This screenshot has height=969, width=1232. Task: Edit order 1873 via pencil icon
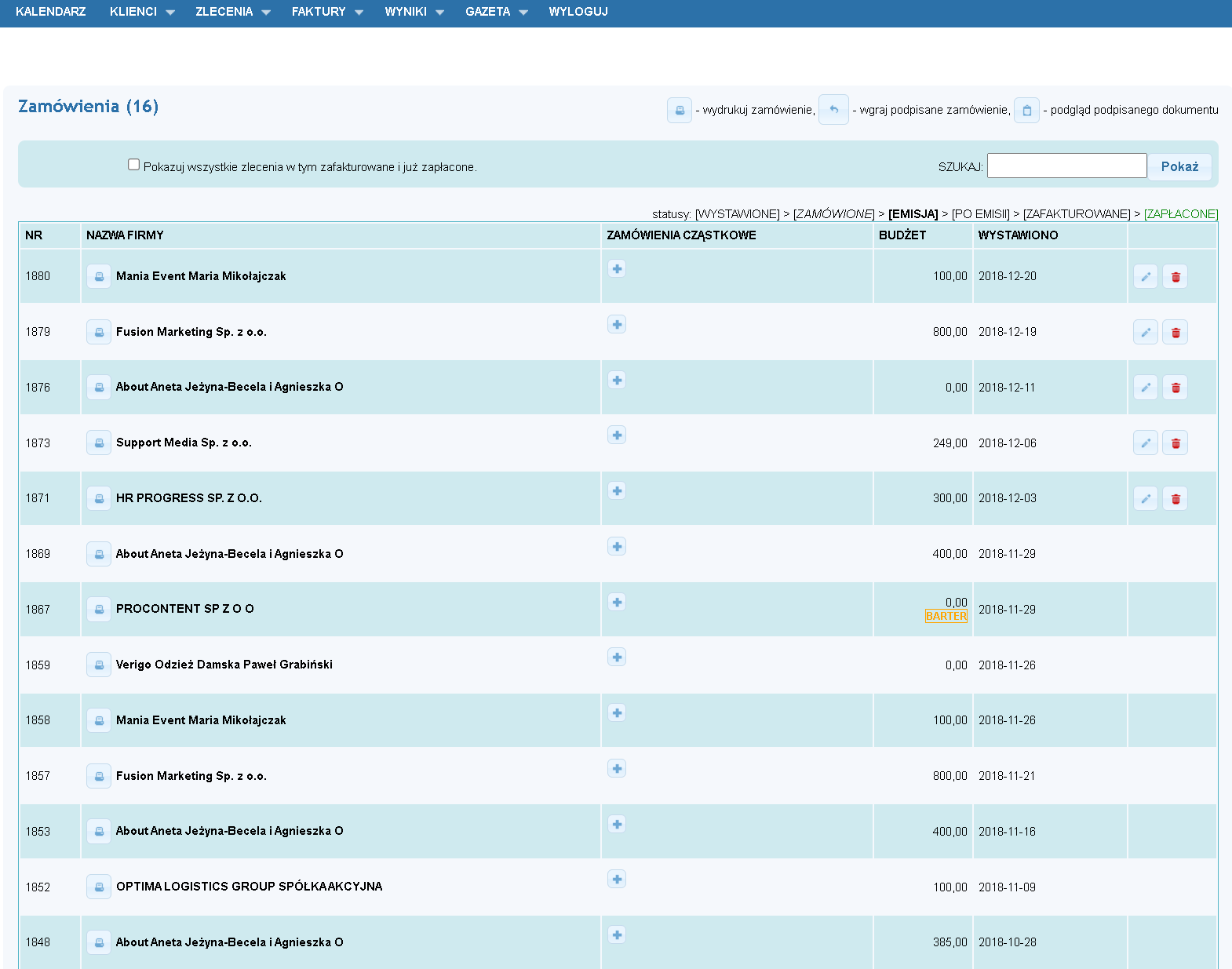pos(1145,443)
